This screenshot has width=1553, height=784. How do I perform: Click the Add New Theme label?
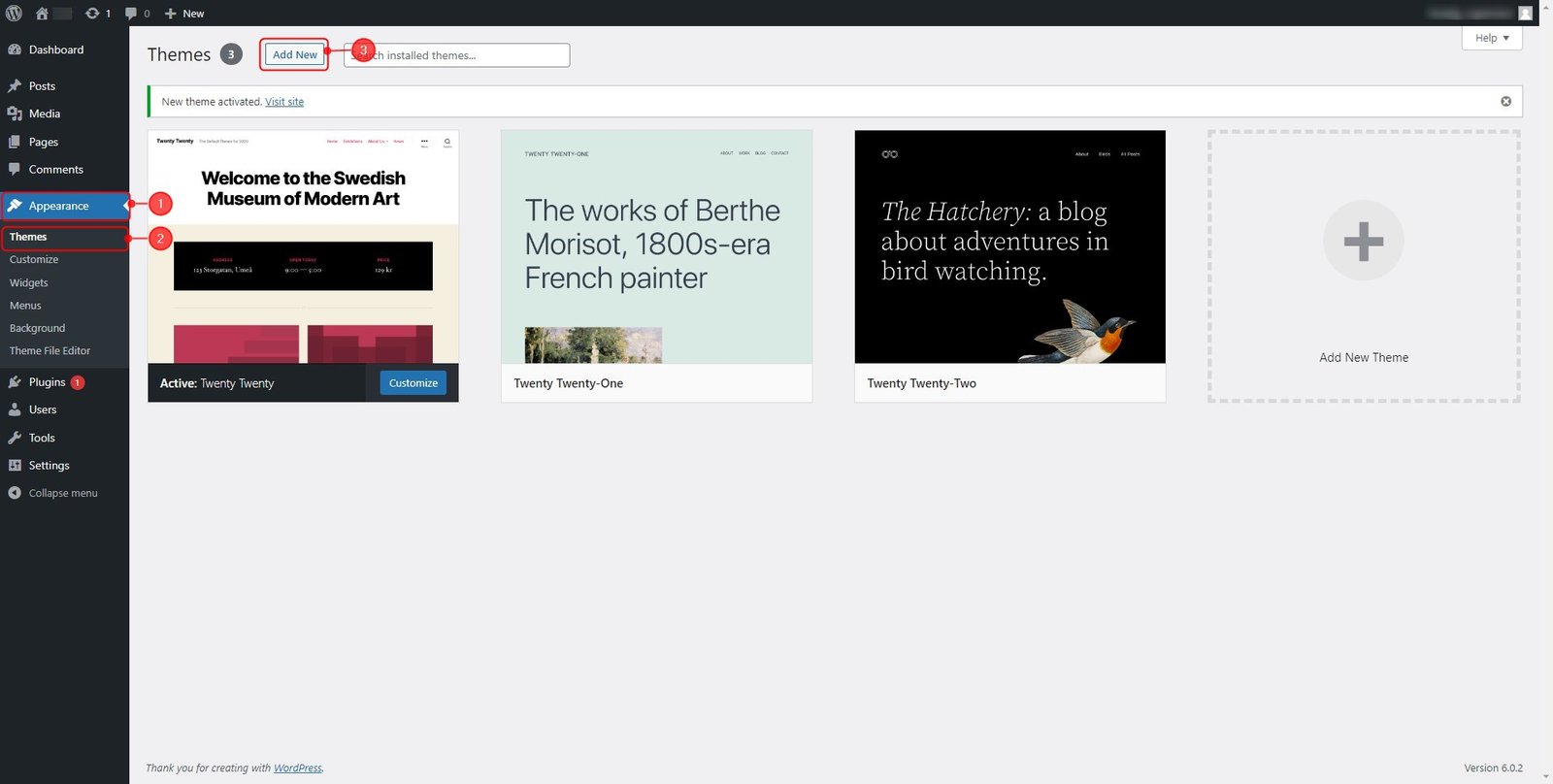click(1364, 358)
